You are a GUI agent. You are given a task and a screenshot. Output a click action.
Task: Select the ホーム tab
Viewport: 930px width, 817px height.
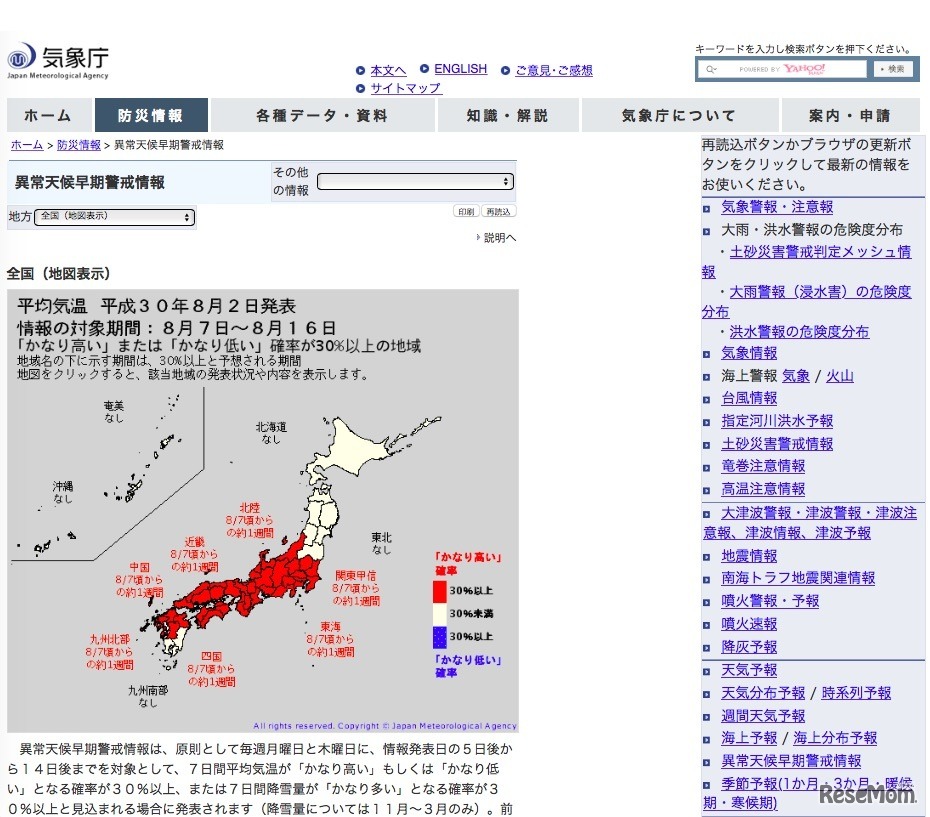coord(46,115)
